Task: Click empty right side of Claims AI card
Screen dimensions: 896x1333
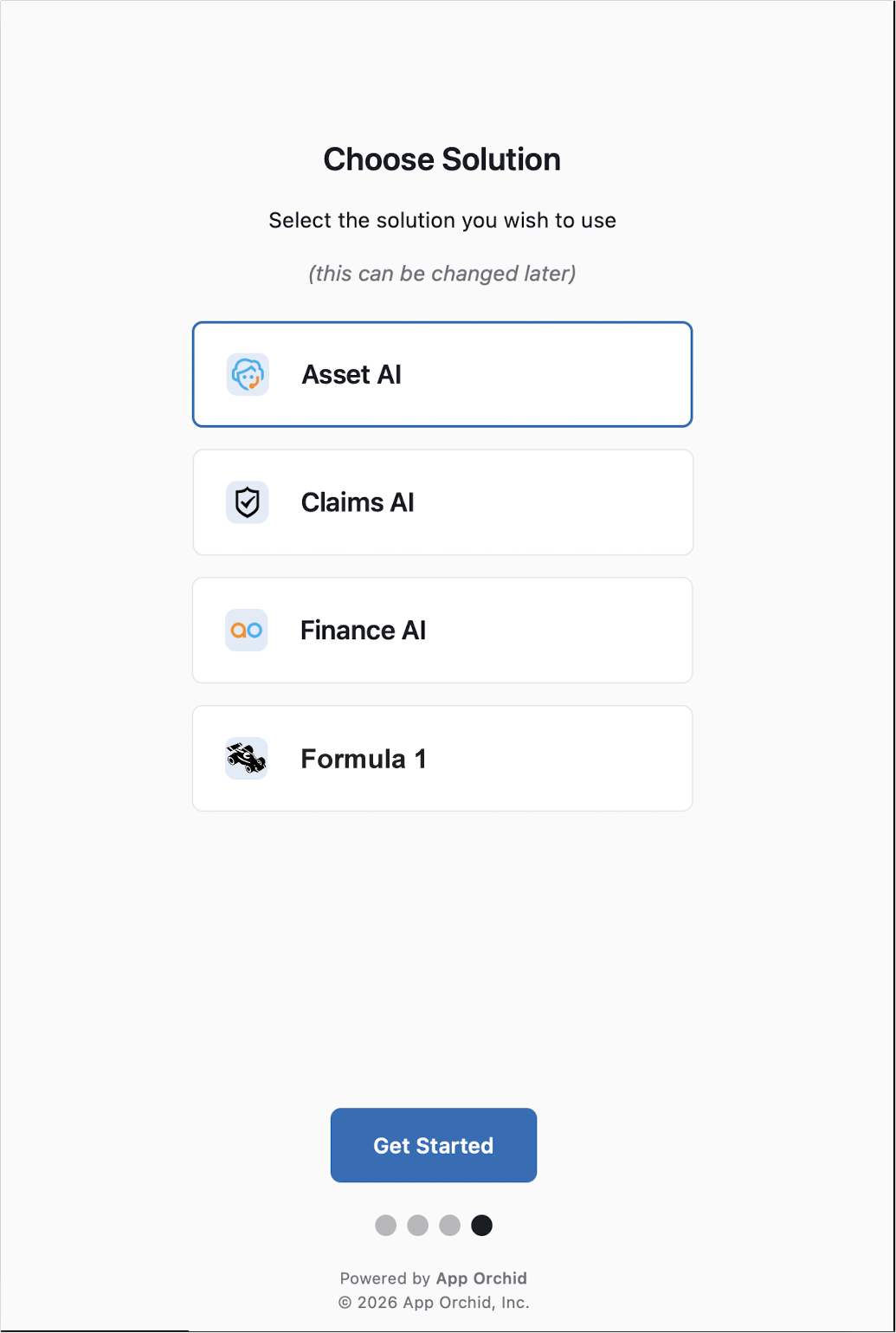Action: tap(589, 502)
